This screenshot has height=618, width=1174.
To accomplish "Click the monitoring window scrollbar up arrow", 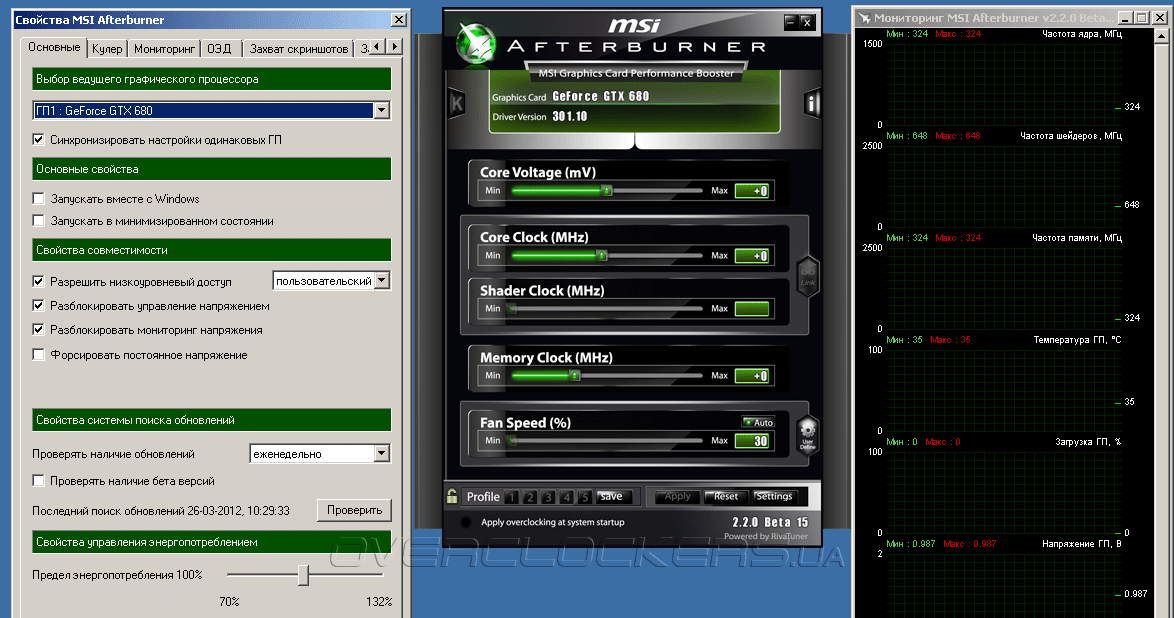I will 1161,35.
